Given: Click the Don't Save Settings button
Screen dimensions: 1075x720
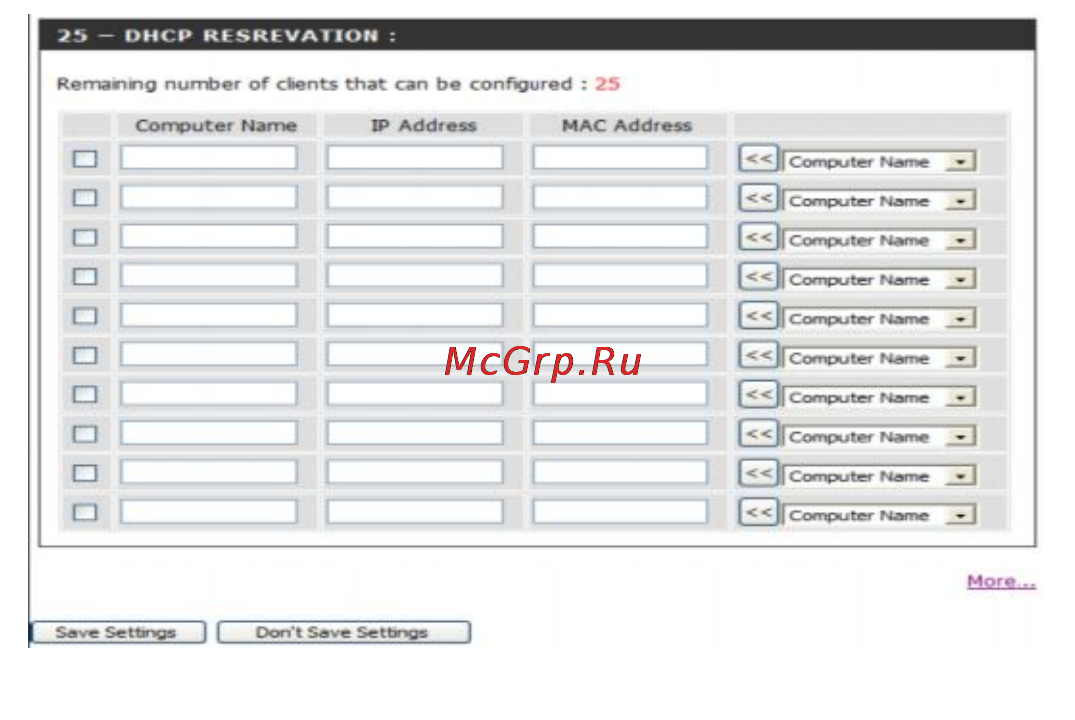Looking at the screenshot, I should point(343,632).
